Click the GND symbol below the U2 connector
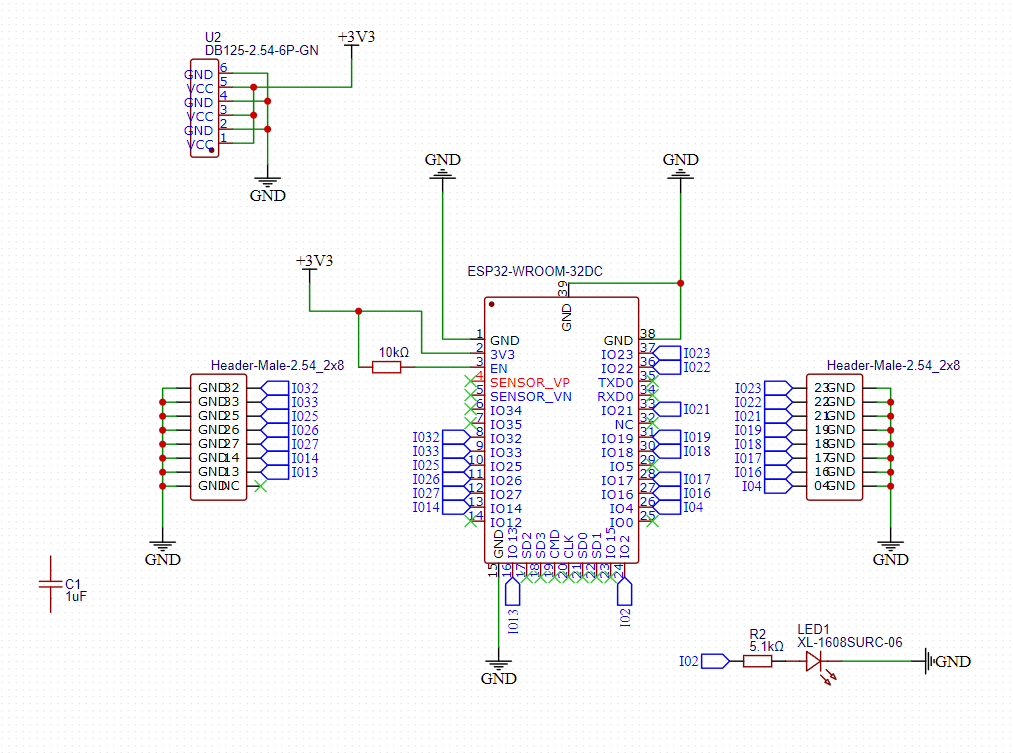1013x753 pixels. (267, 189)
